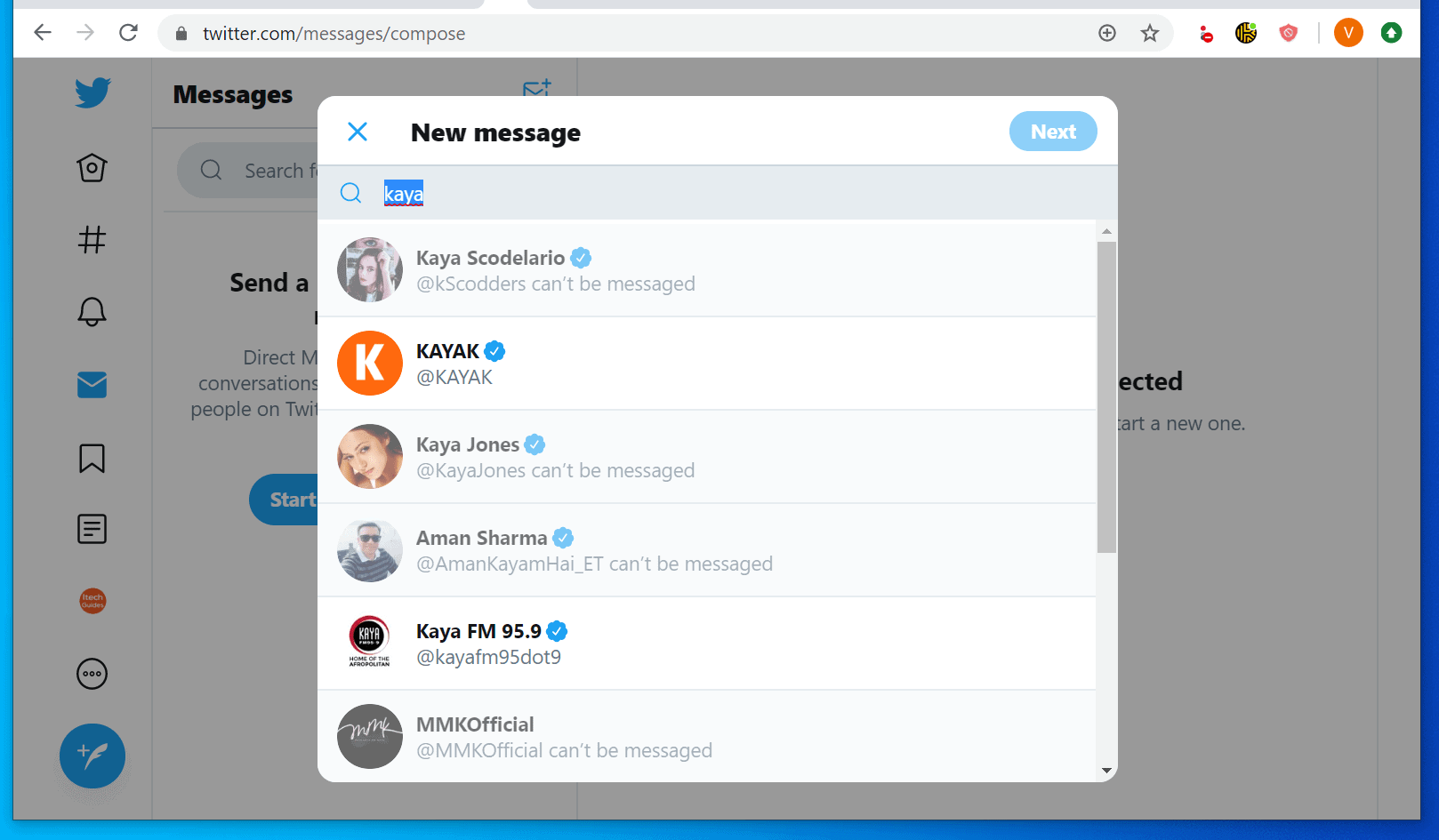Viewport: 1439px width, 840px height.
Task: Open the Lists icon in sidebar
Action: (x=92, y=529)
